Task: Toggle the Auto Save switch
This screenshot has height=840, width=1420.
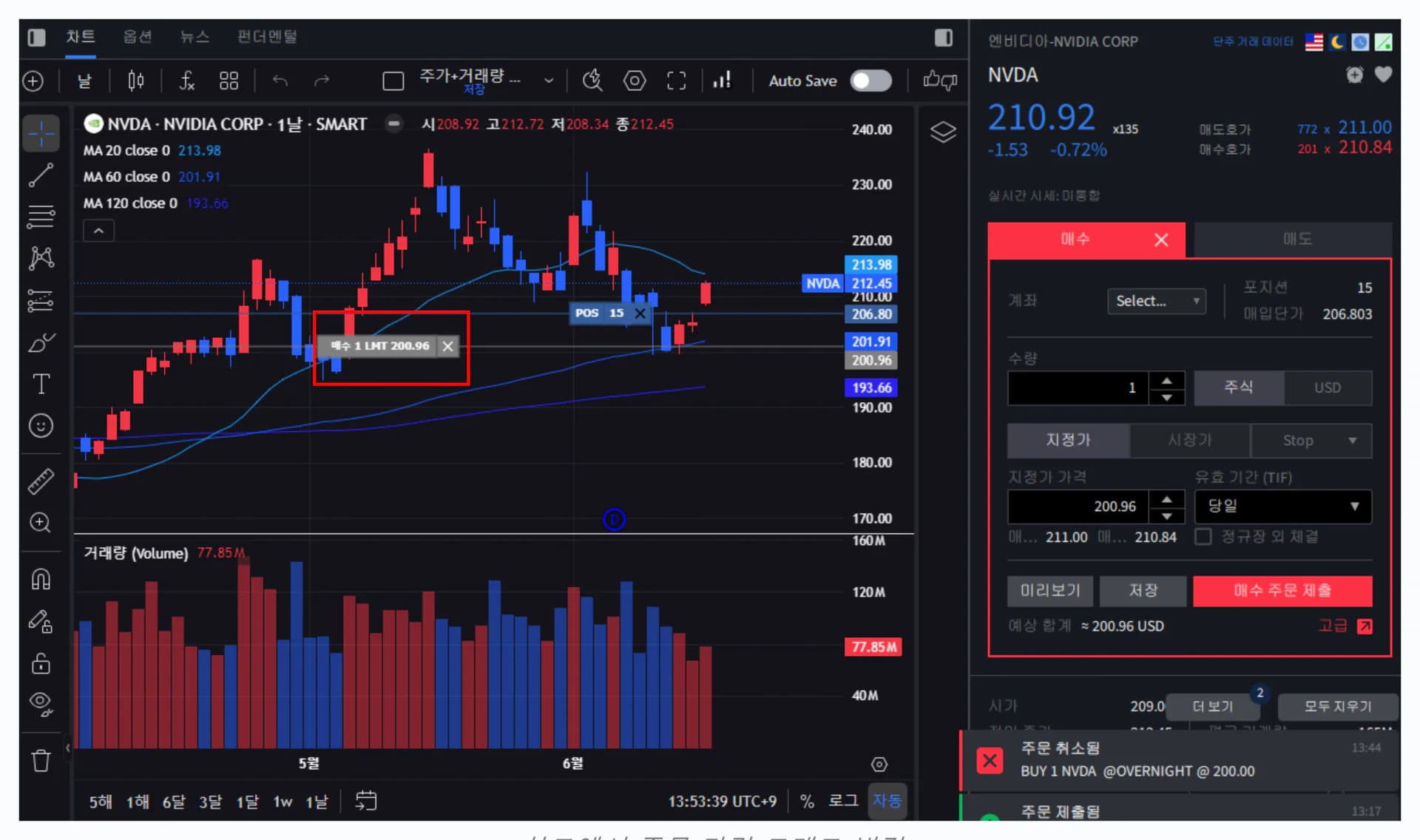Action: click(x=871, y=81)
